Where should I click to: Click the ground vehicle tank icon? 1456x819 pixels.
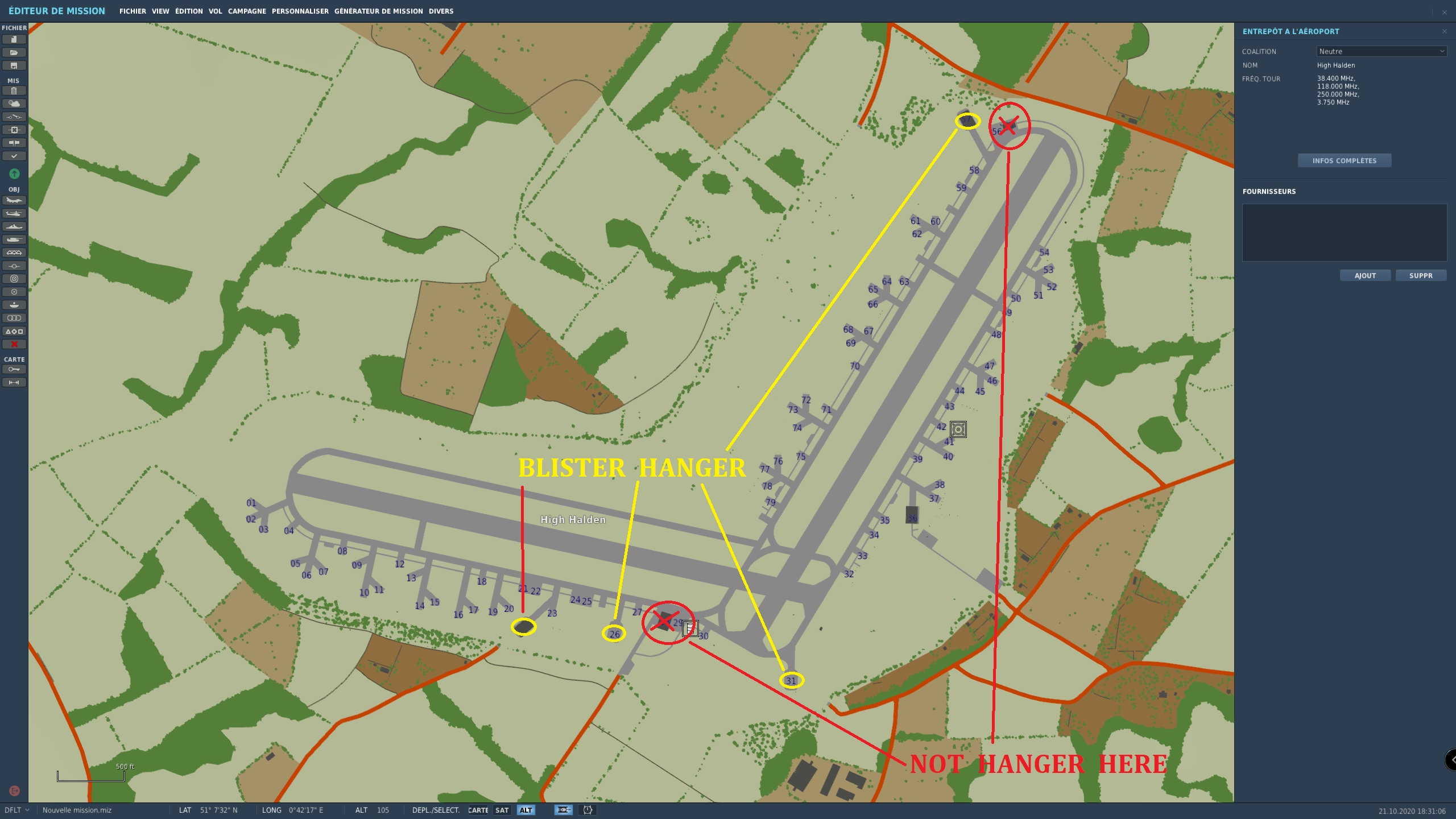coord(14,239)
